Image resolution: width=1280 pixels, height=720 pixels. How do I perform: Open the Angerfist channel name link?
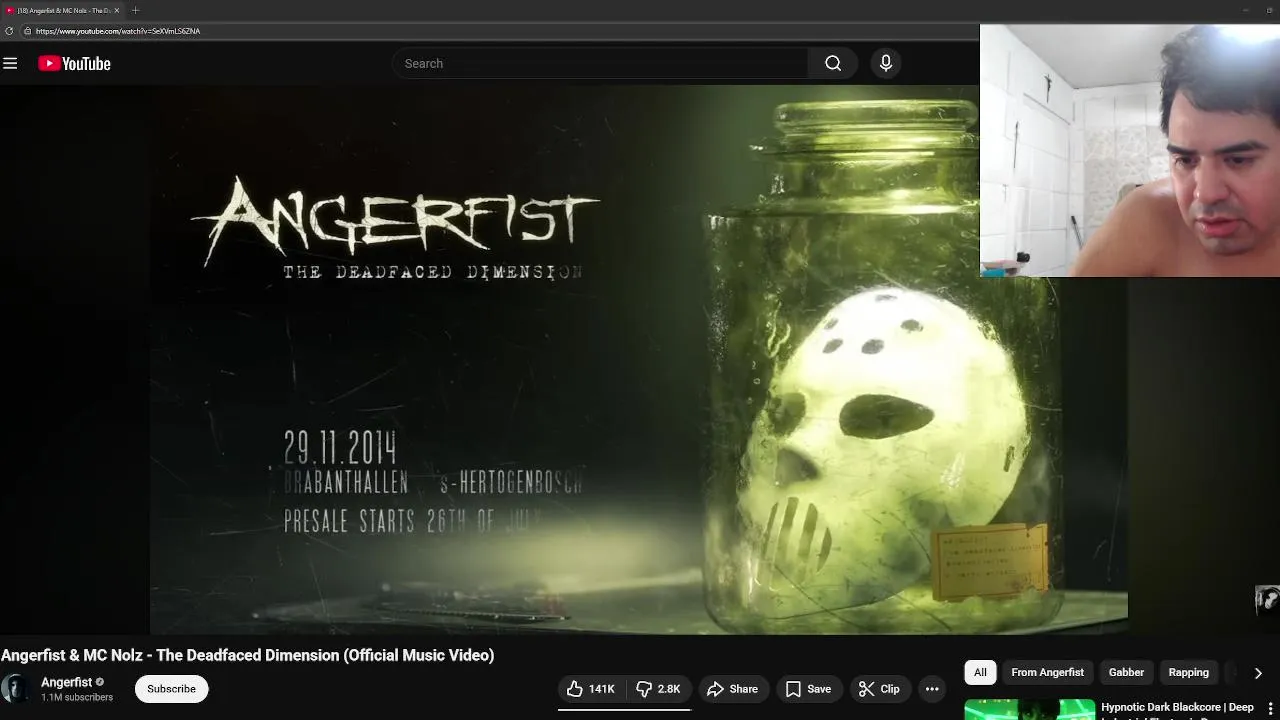coord(66,682)
